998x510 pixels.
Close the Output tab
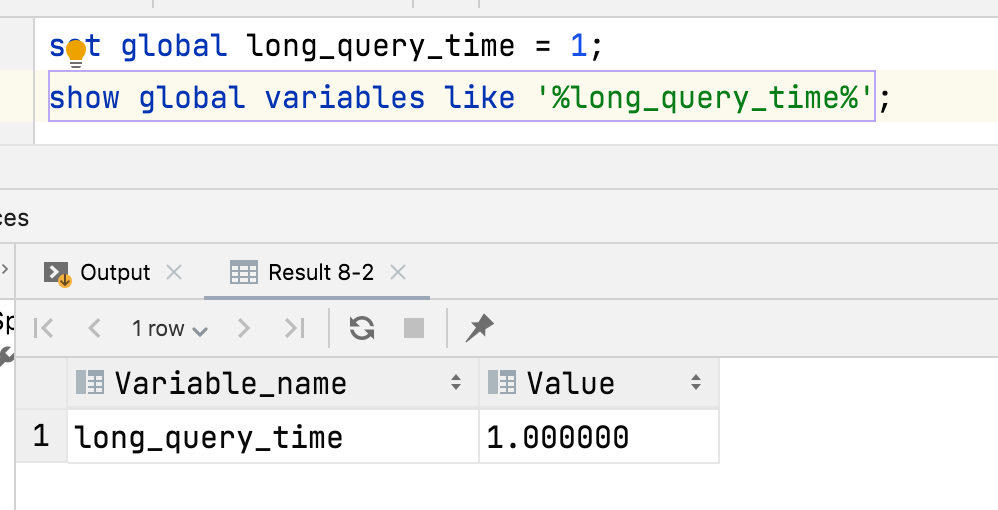(174, 273)
